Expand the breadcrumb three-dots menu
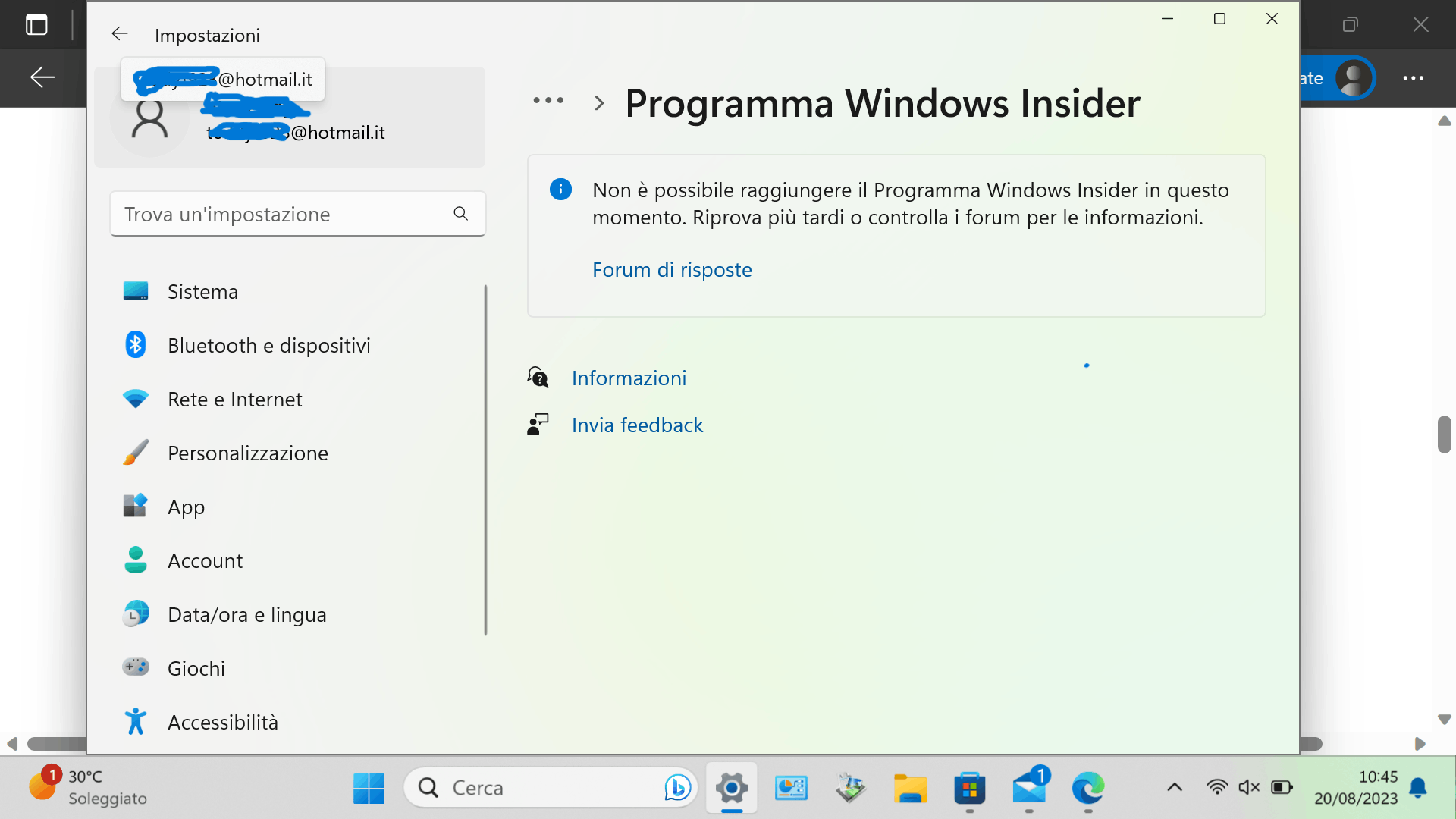This screenshot has width=1456, height=819. pyautogui.click(x=548, y=101)
